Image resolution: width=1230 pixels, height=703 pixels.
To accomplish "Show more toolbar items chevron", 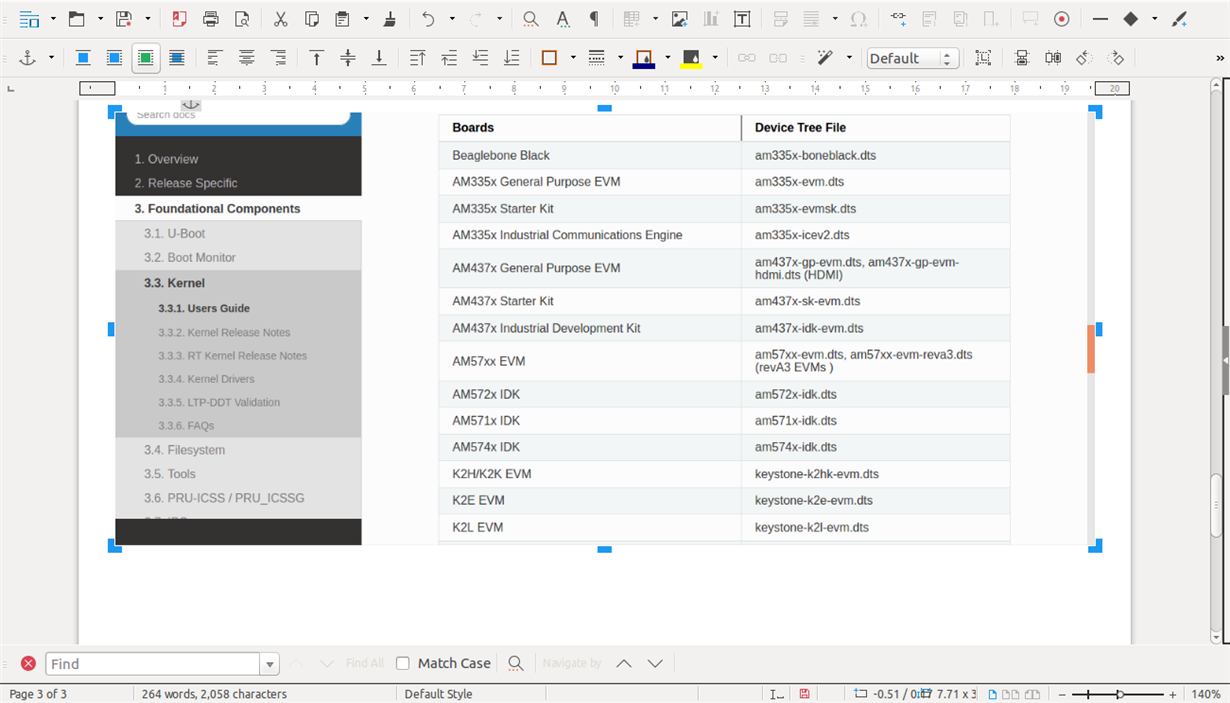I will pyautogui.click(x=1219, y=58).
